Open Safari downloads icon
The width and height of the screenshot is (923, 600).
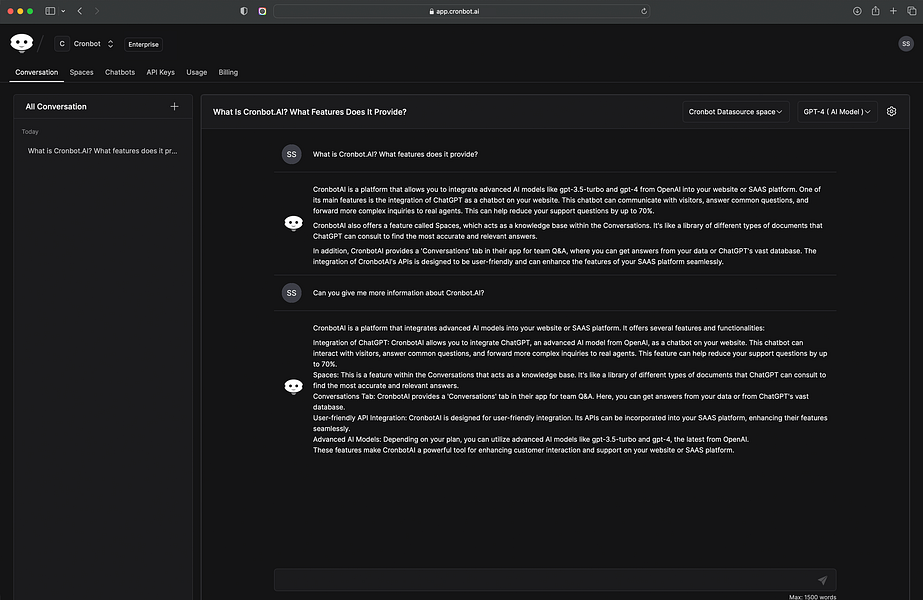coord(857,11)
